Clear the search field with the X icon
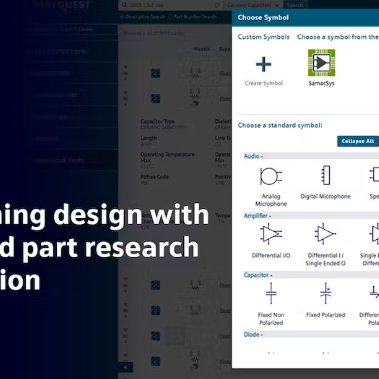Screen dimensions: 379x379 [x=217, y=5]
